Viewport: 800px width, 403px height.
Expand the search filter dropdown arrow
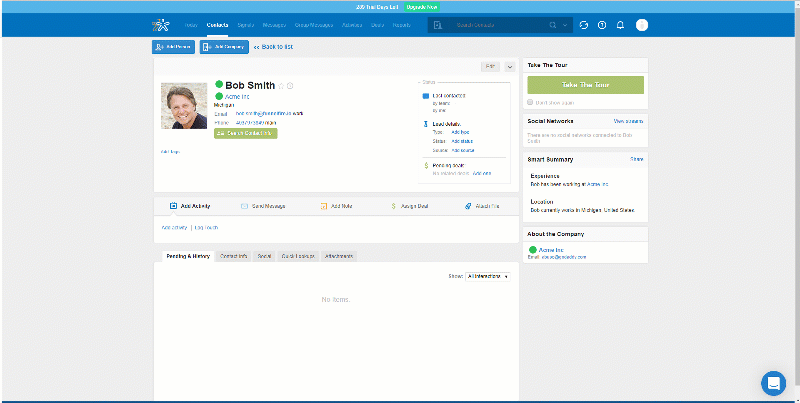click(566, 25)
